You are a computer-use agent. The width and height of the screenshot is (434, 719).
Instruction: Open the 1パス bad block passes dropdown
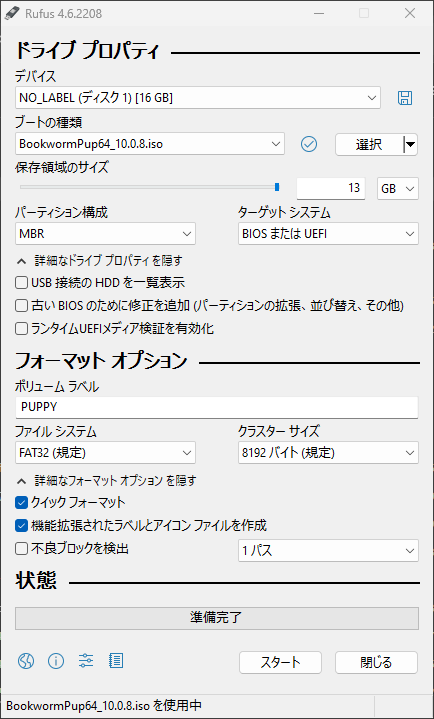[x=328, y=550]
